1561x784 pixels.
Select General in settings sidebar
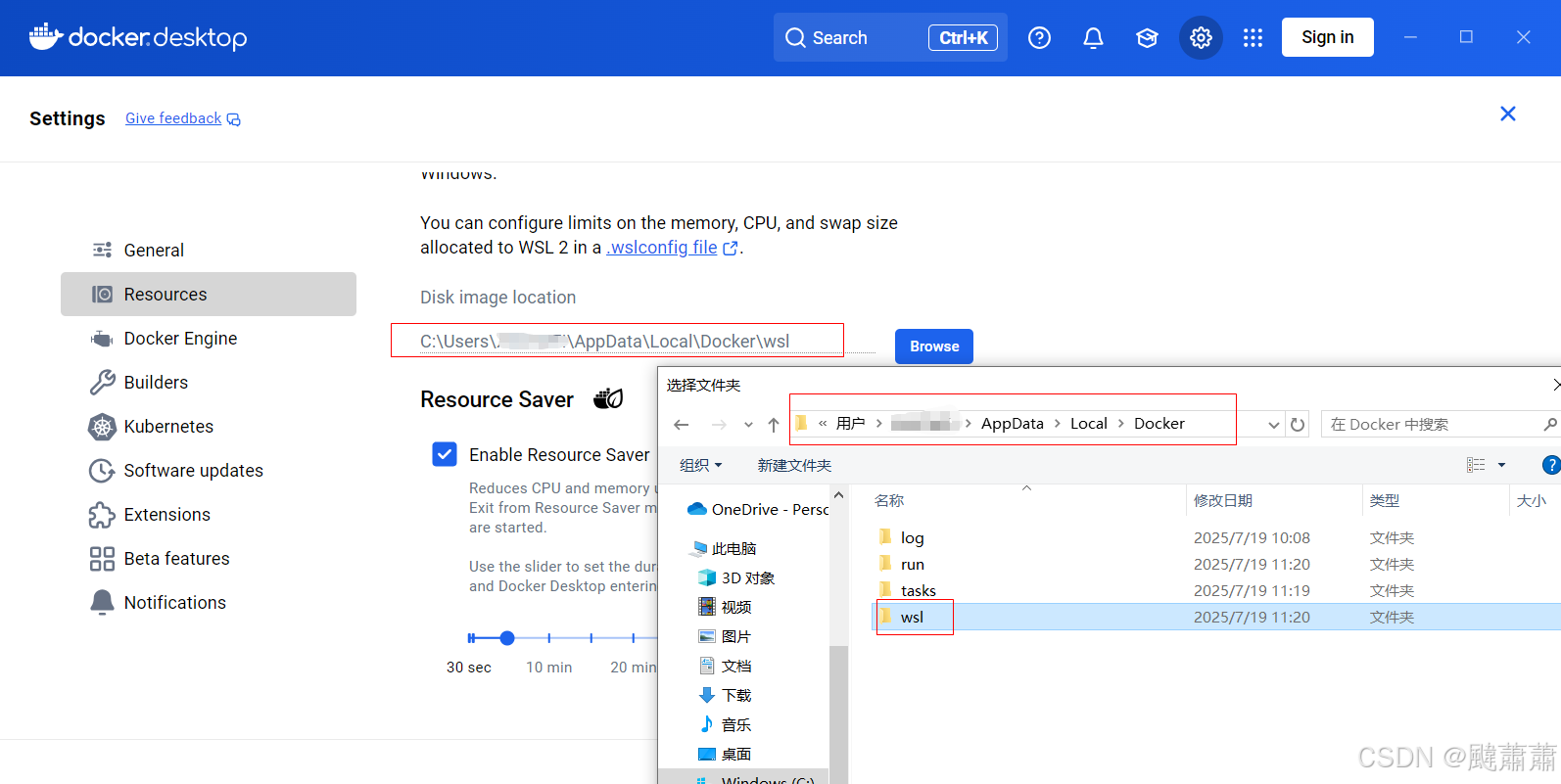tap(209, 251)
